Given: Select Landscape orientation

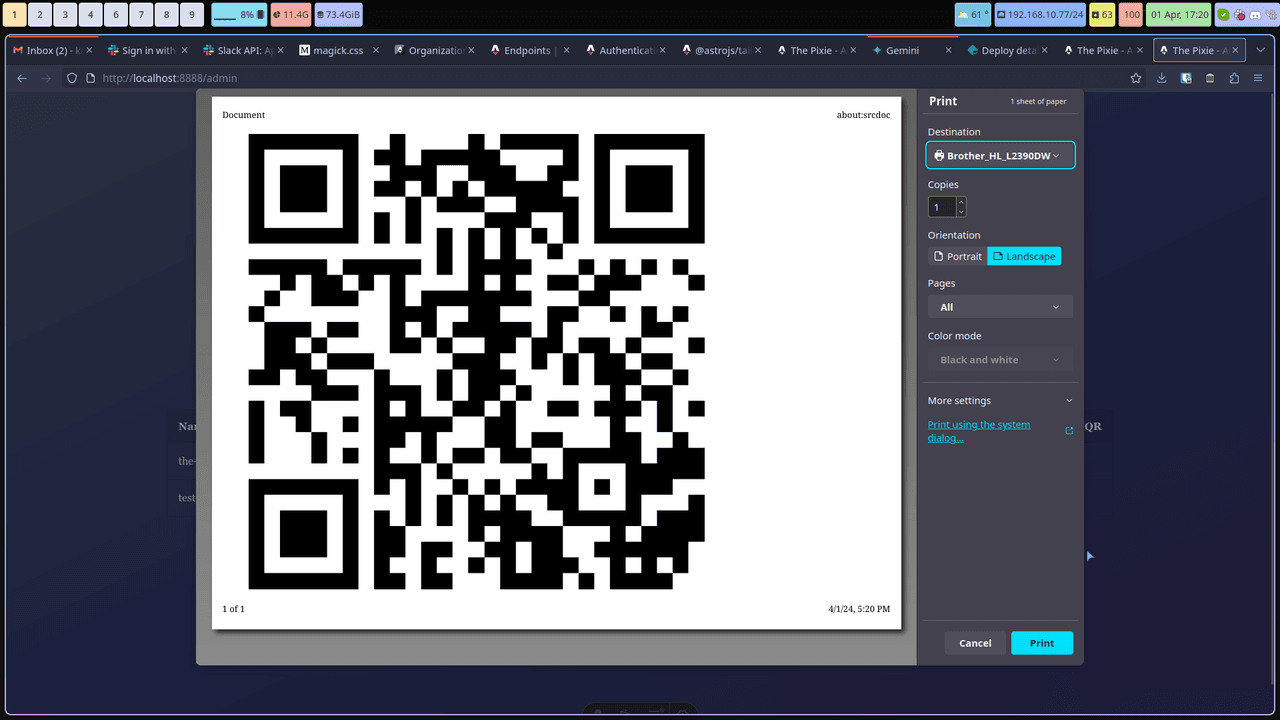Looking at the screenshot, I should coord(1023,257).
